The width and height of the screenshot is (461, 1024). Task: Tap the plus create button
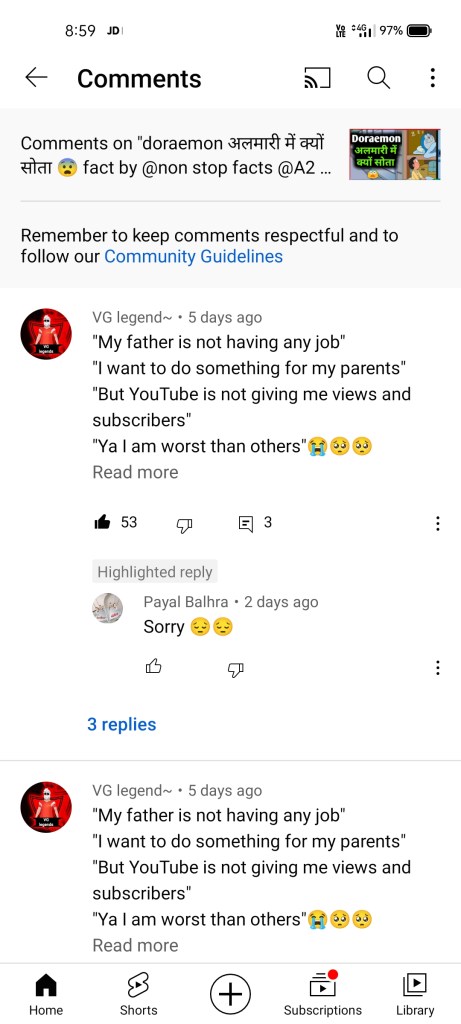point(230,993)
